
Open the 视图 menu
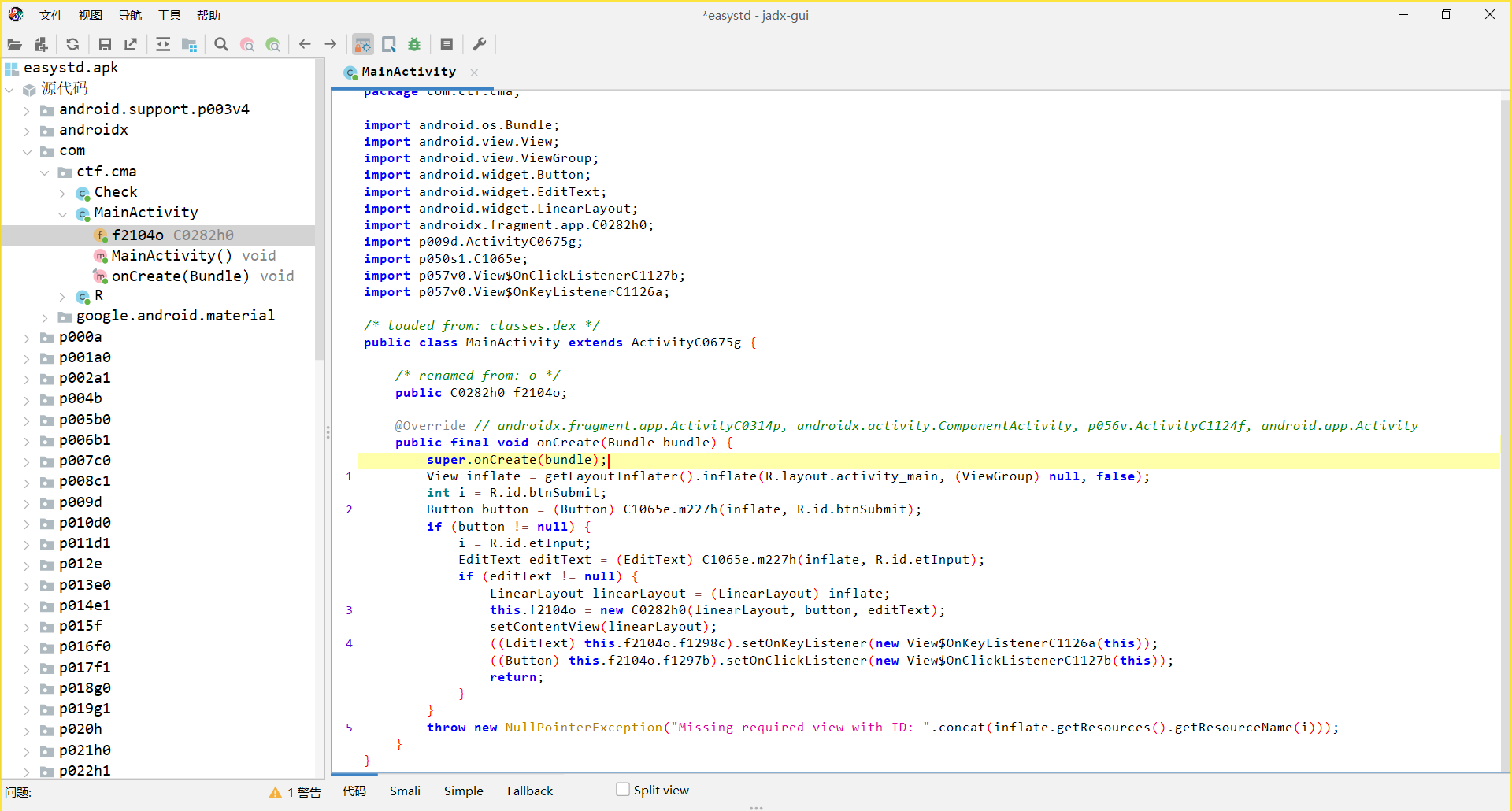[x=91, y=15]
